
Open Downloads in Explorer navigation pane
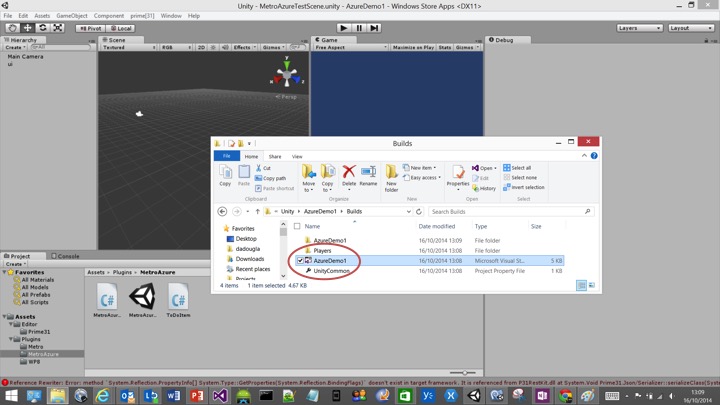click(x=249, y=259)
